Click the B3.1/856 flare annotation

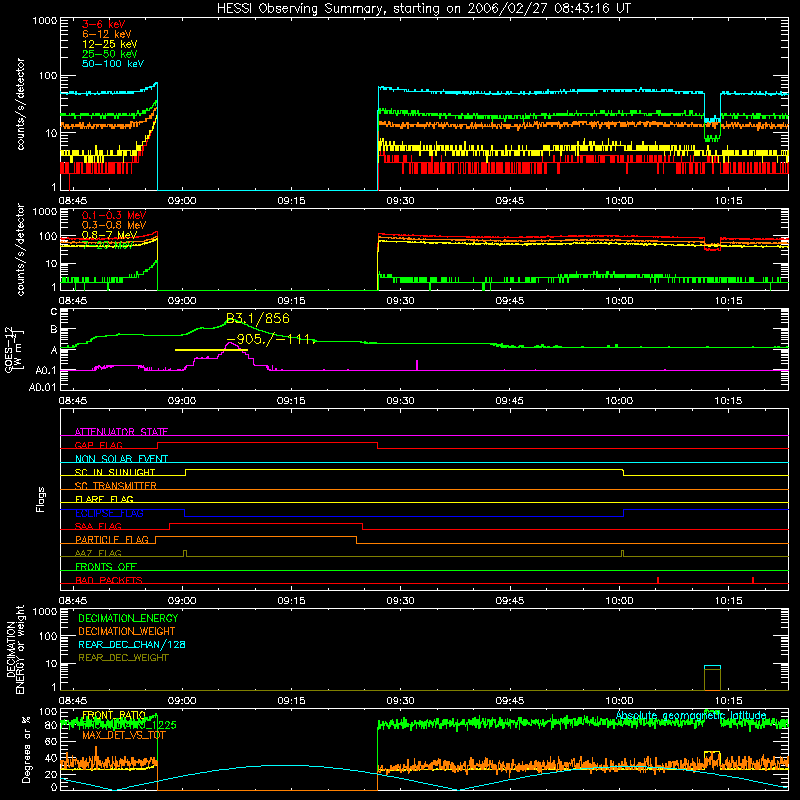click(258, 318)
